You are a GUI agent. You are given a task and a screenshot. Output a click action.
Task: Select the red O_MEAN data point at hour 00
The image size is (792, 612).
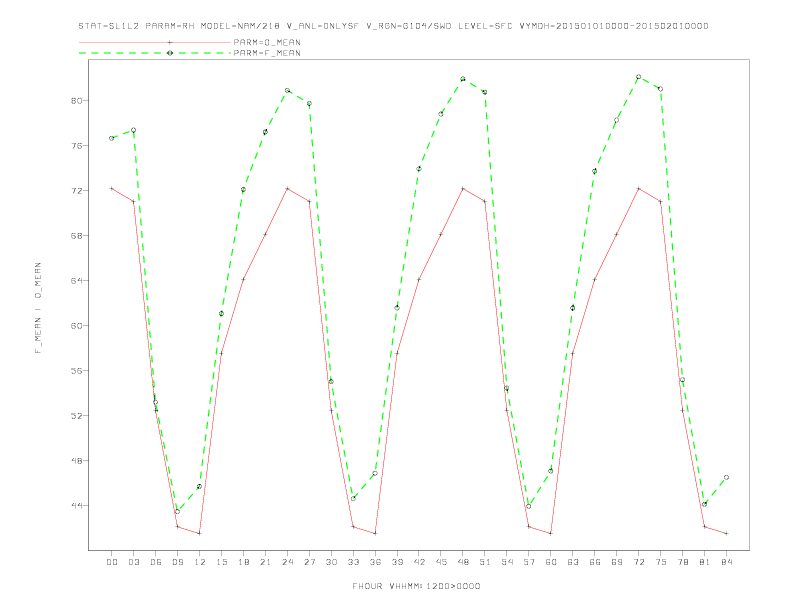pos(112,188)
